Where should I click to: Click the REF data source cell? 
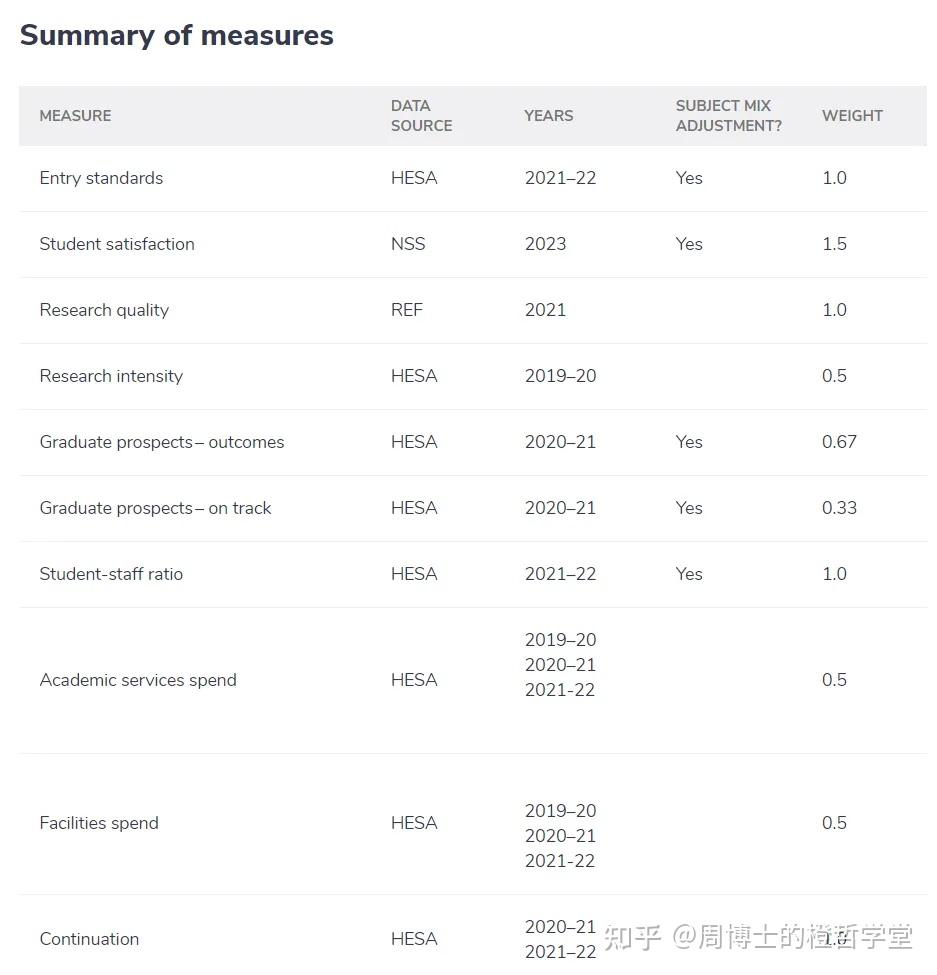pyautogui.click(x=406, y=310)
